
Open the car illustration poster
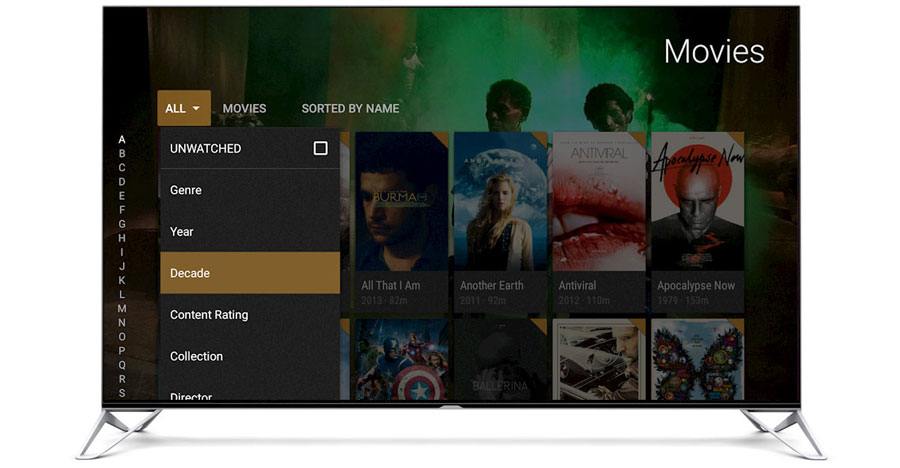pyautogui.click(x=599, y=359)
